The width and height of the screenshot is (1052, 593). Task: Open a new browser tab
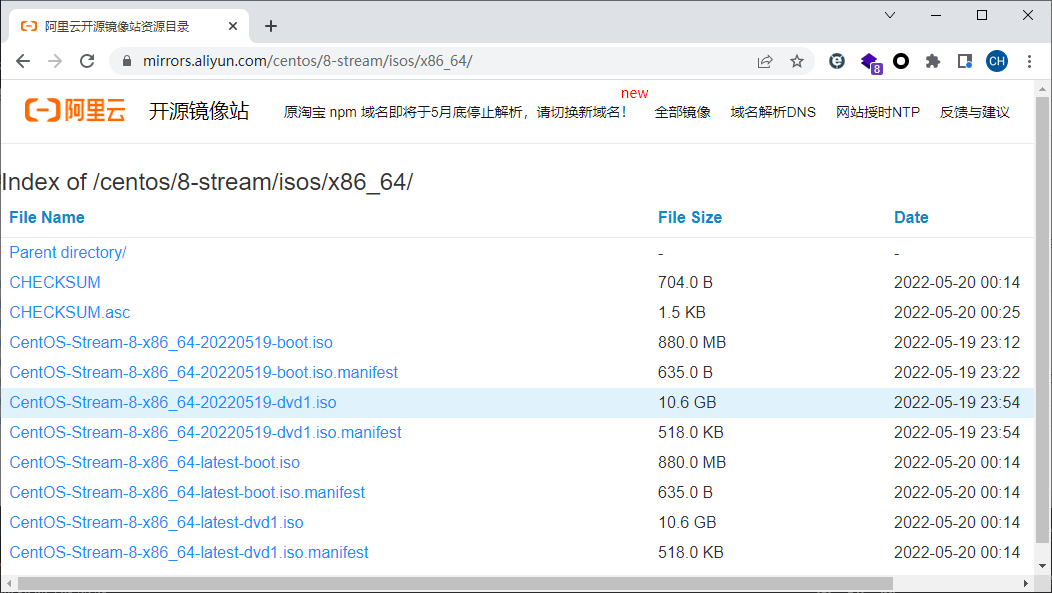click(x=271, y=26)
